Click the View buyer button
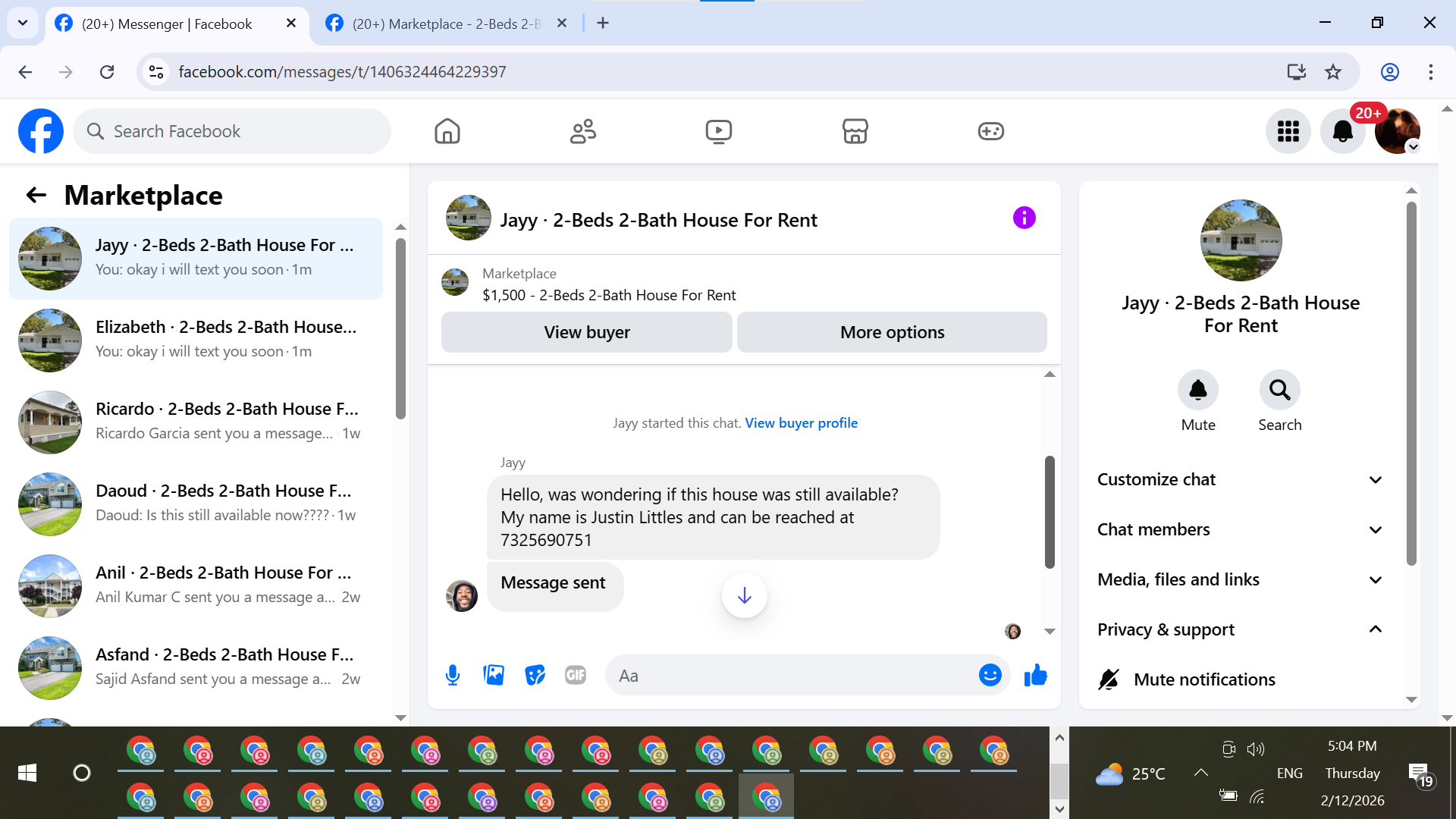The image size is (1456, 819). pyautogui.click(x=587, y=332)
